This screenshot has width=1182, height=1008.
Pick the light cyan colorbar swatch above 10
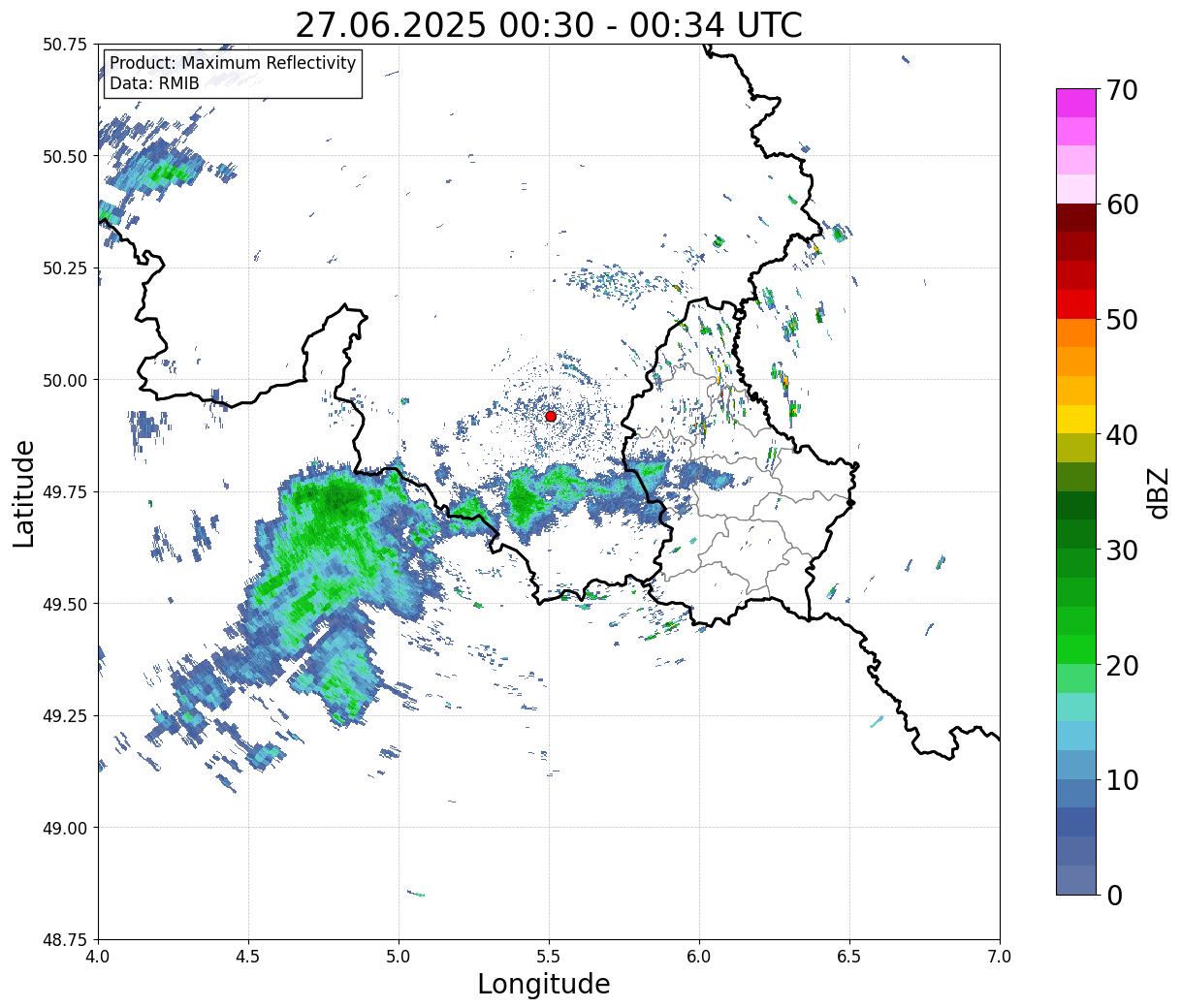click(x=1076, y=737)
